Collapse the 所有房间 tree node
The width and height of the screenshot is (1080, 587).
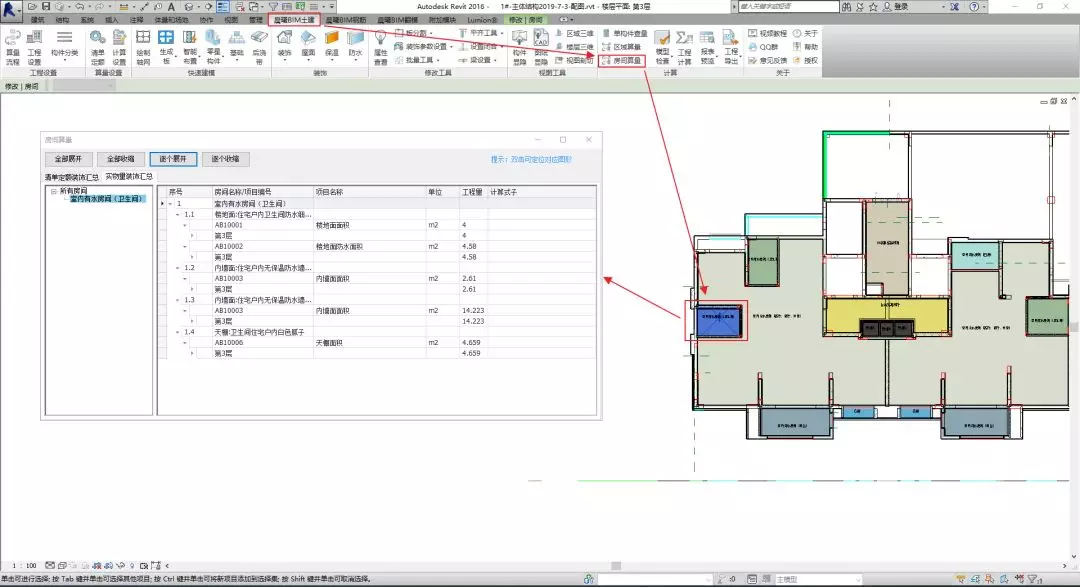(54, 191)
